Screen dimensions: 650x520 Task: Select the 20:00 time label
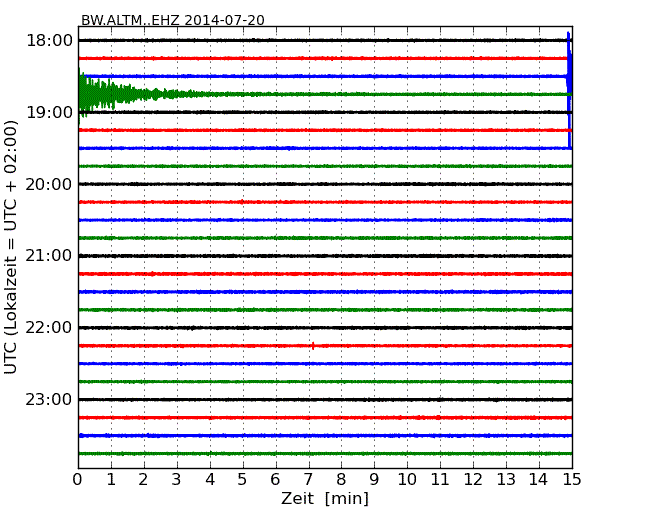click(x=49, y=184)
